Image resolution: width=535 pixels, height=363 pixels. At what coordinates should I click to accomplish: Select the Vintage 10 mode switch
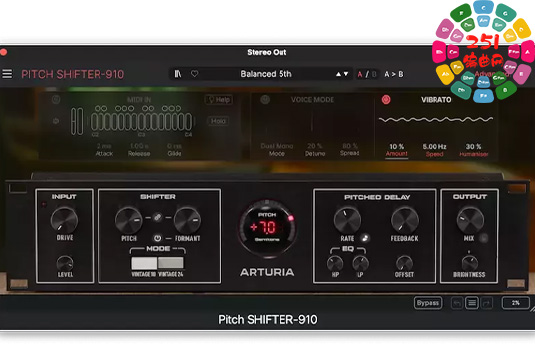[144, 263]
